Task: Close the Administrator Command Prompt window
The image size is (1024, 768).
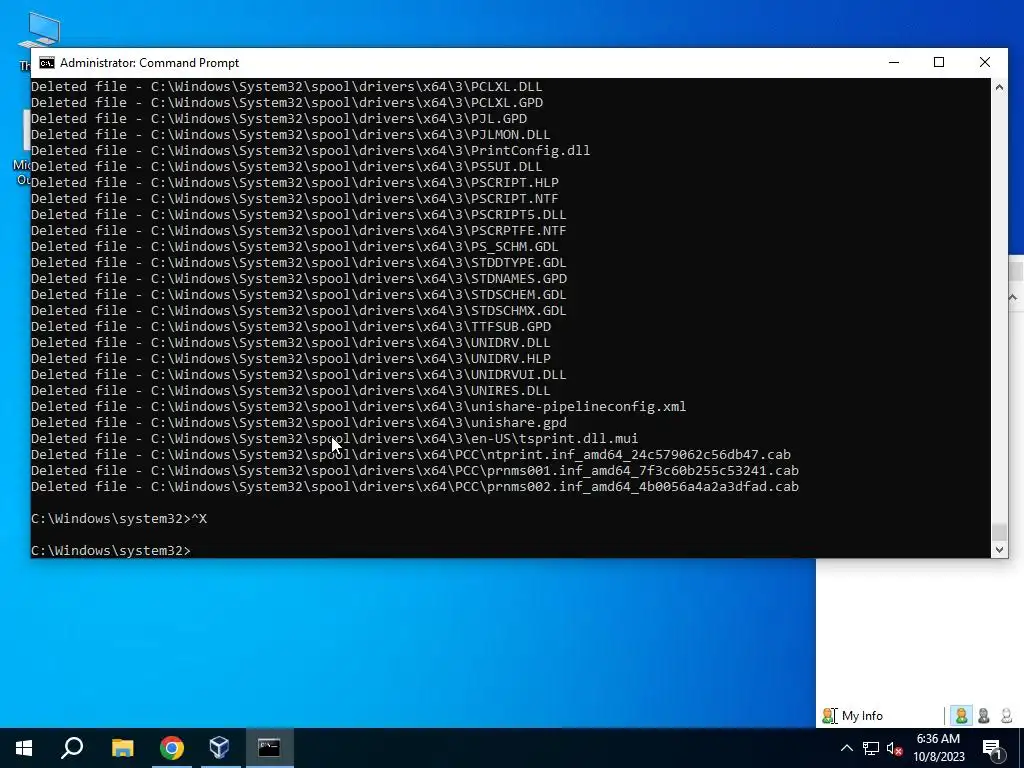Action: [x=985, y=63]
